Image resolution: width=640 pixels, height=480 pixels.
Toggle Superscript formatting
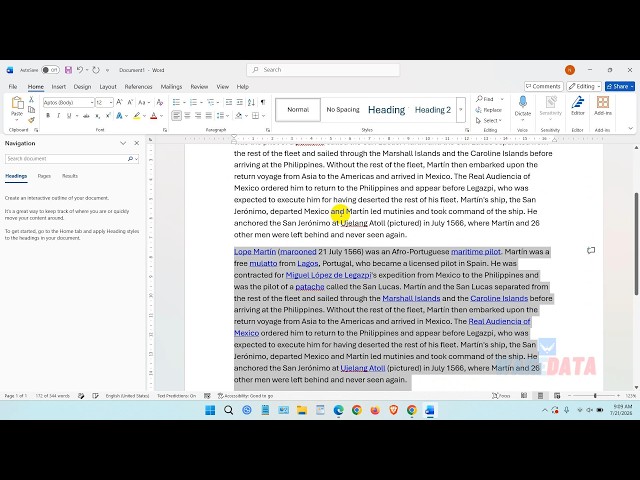108,116
